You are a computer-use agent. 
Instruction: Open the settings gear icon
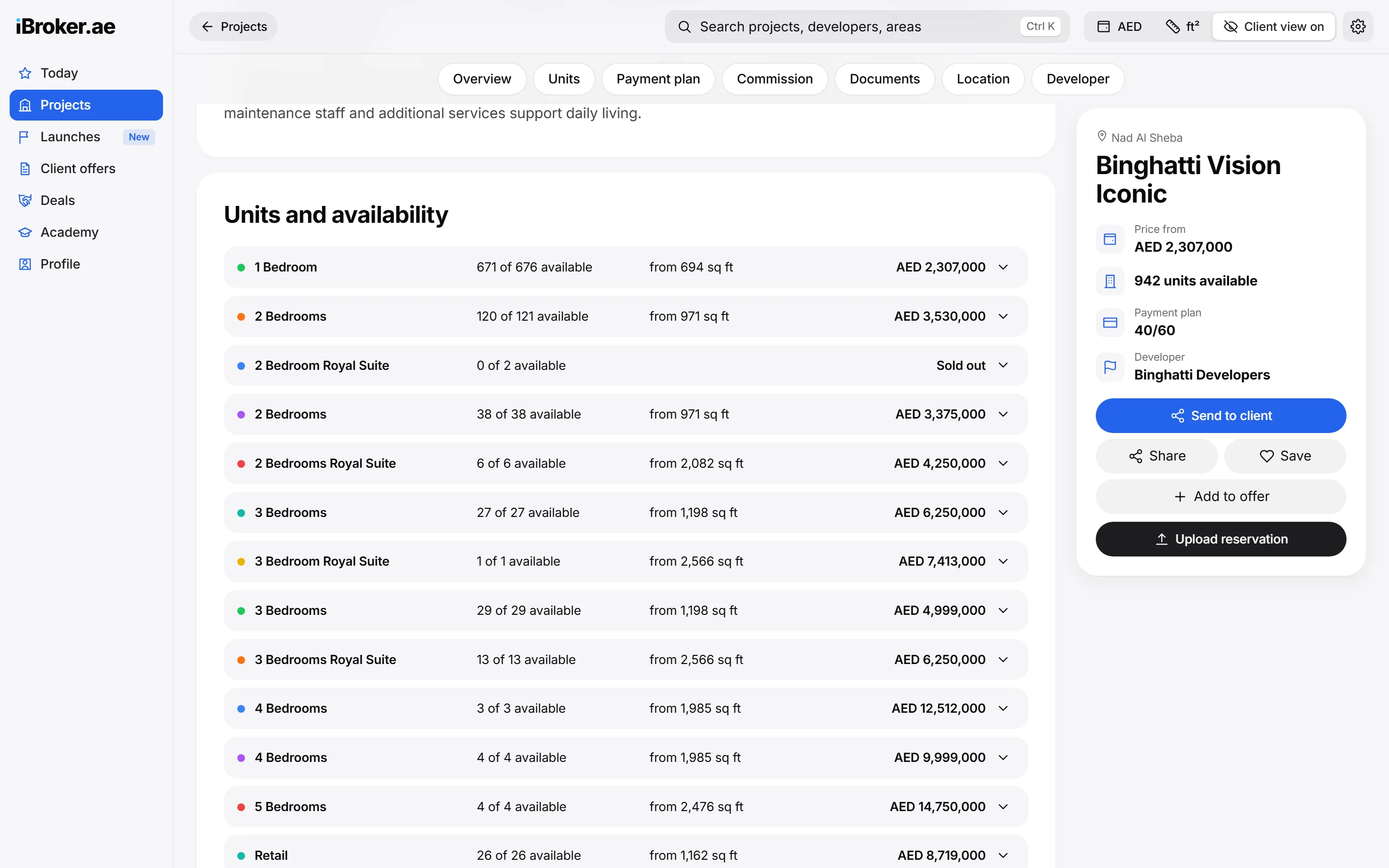pos(1358,27)
